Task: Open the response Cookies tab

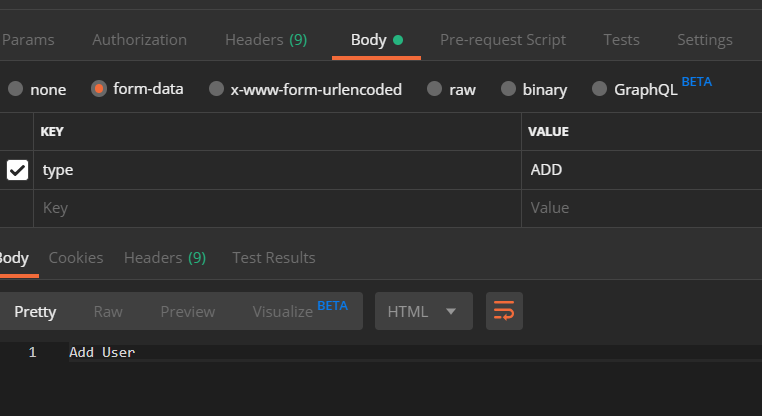Action: 76,257
